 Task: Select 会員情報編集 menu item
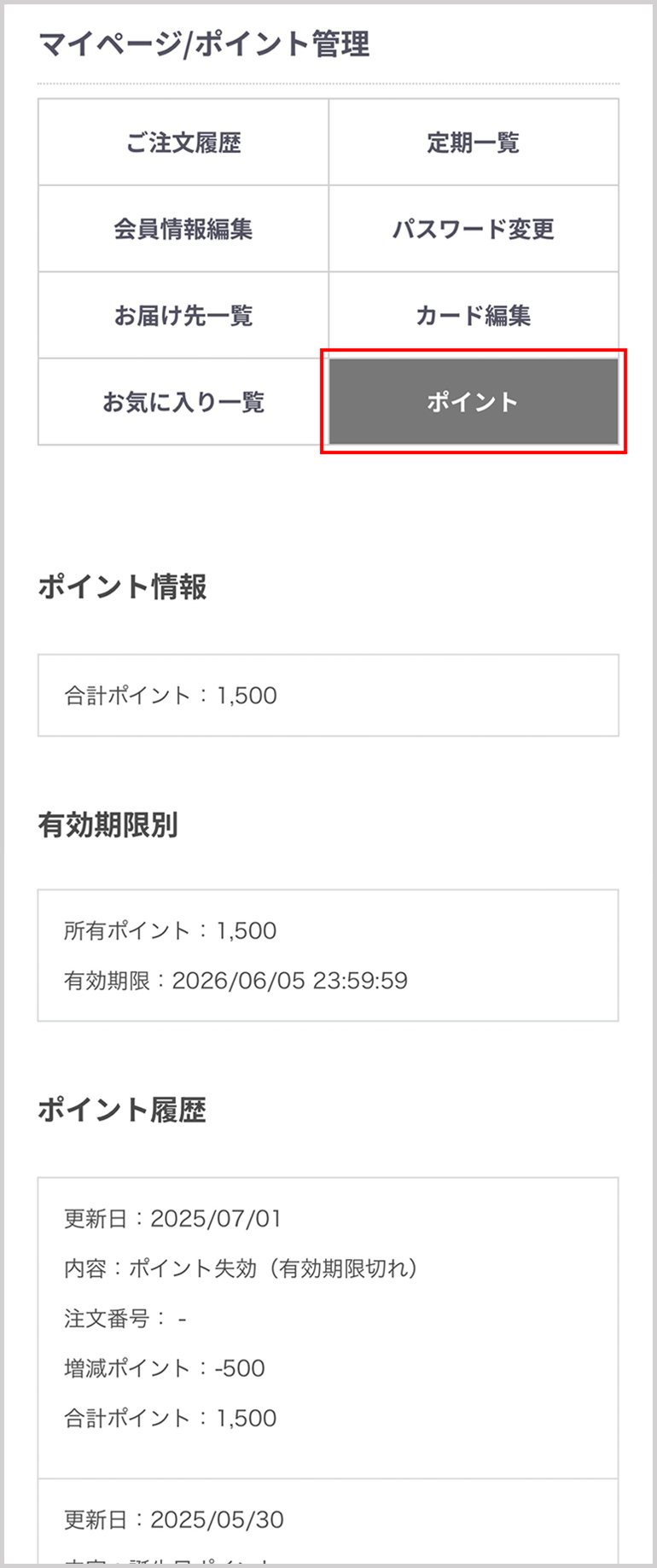click(x=183, y=229)
